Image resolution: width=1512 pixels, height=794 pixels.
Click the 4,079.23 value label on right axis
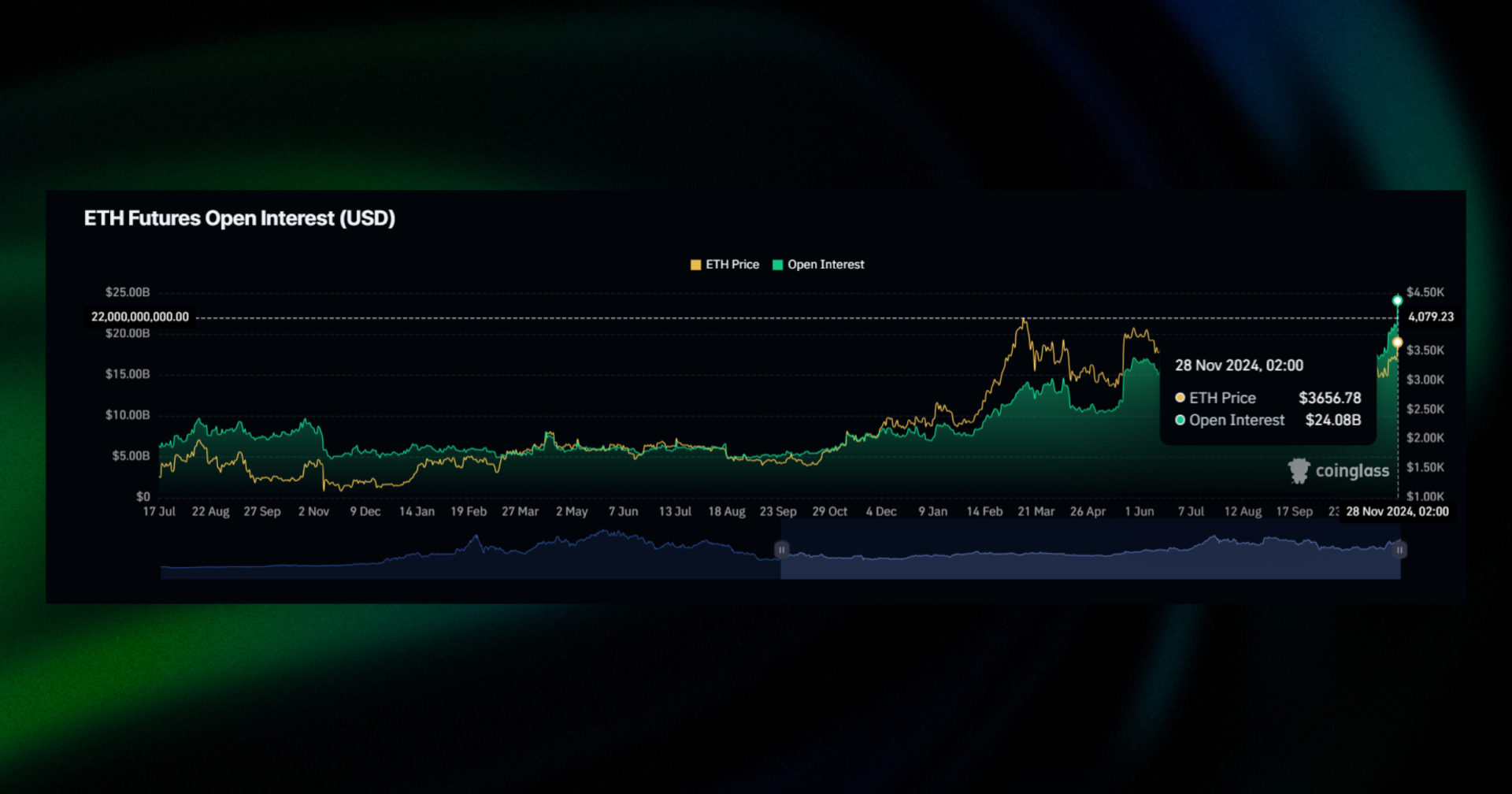pyautogui.click(x=1431, y=317)
